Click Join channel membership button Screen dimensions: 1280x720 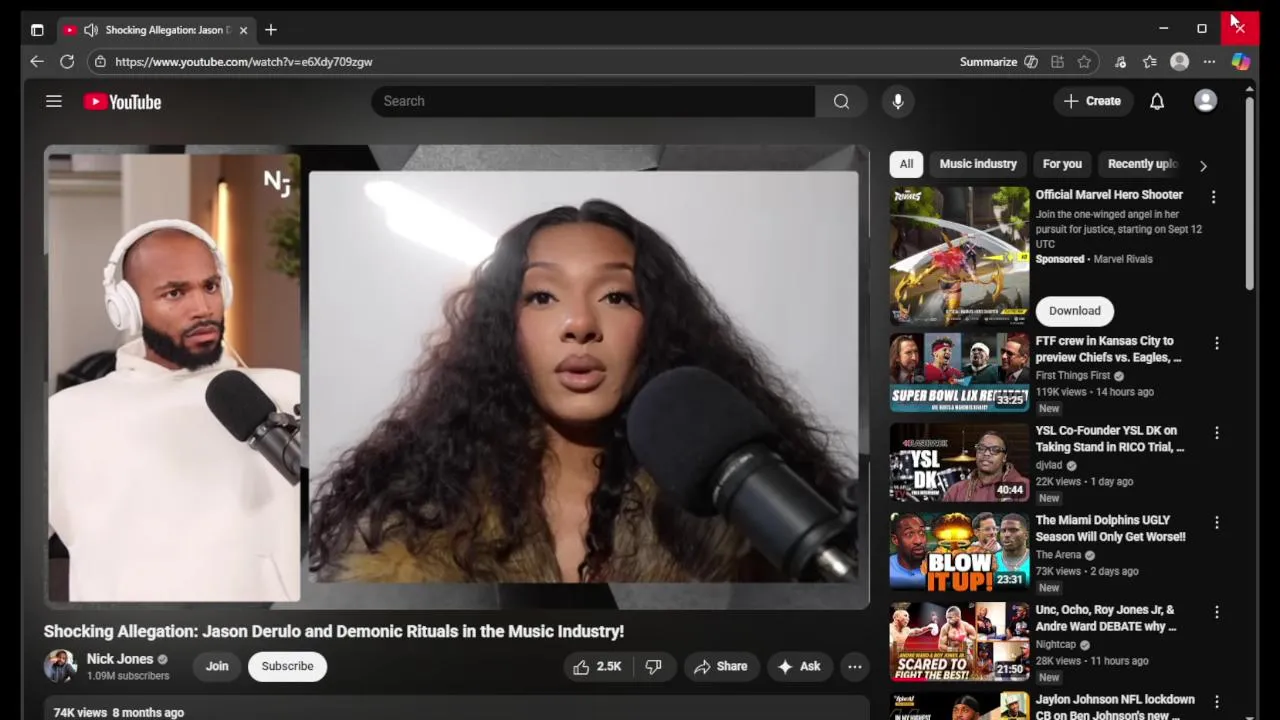click(x=217, y=666)
